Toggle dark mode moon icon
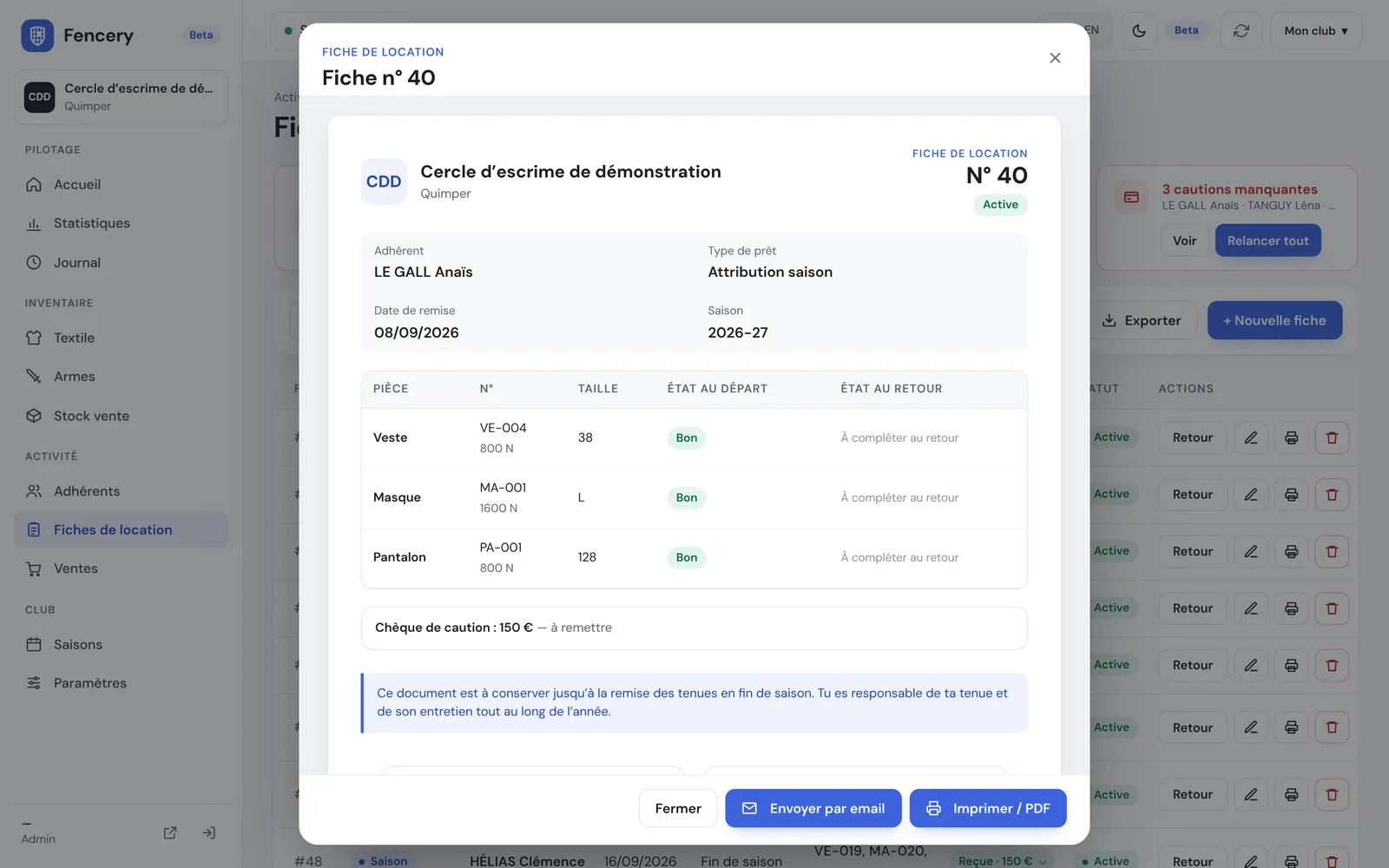 (x=1139, y=30)
